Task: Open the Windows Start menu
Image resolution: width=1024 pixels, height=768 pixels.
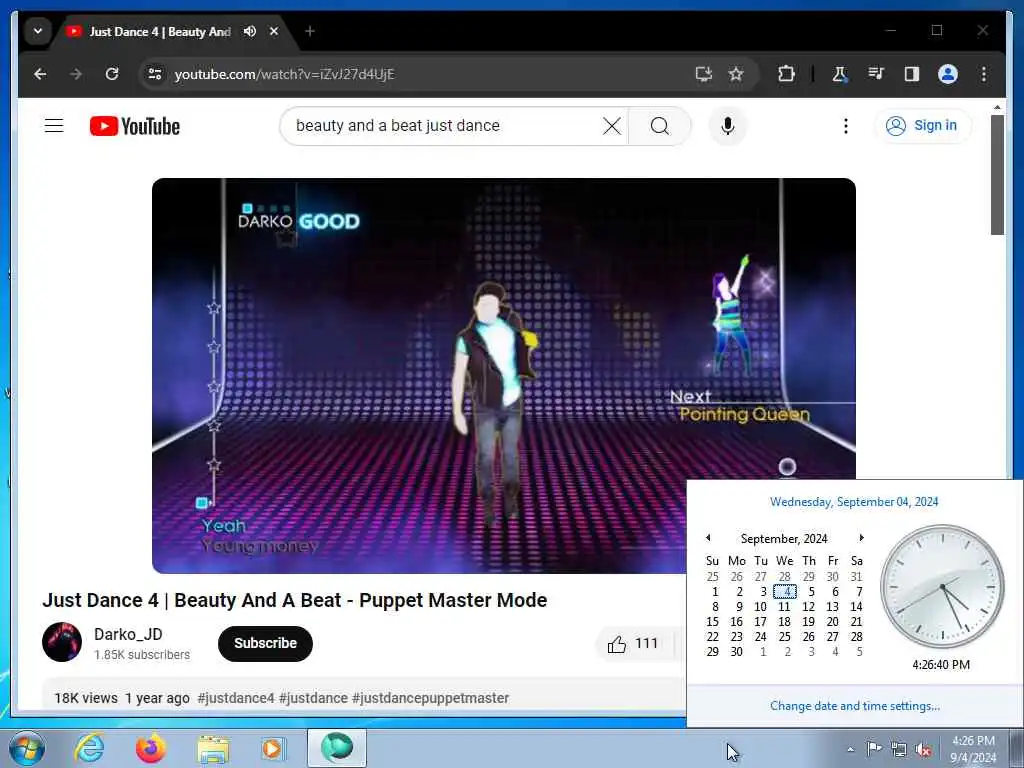Action: pos(26,748)
